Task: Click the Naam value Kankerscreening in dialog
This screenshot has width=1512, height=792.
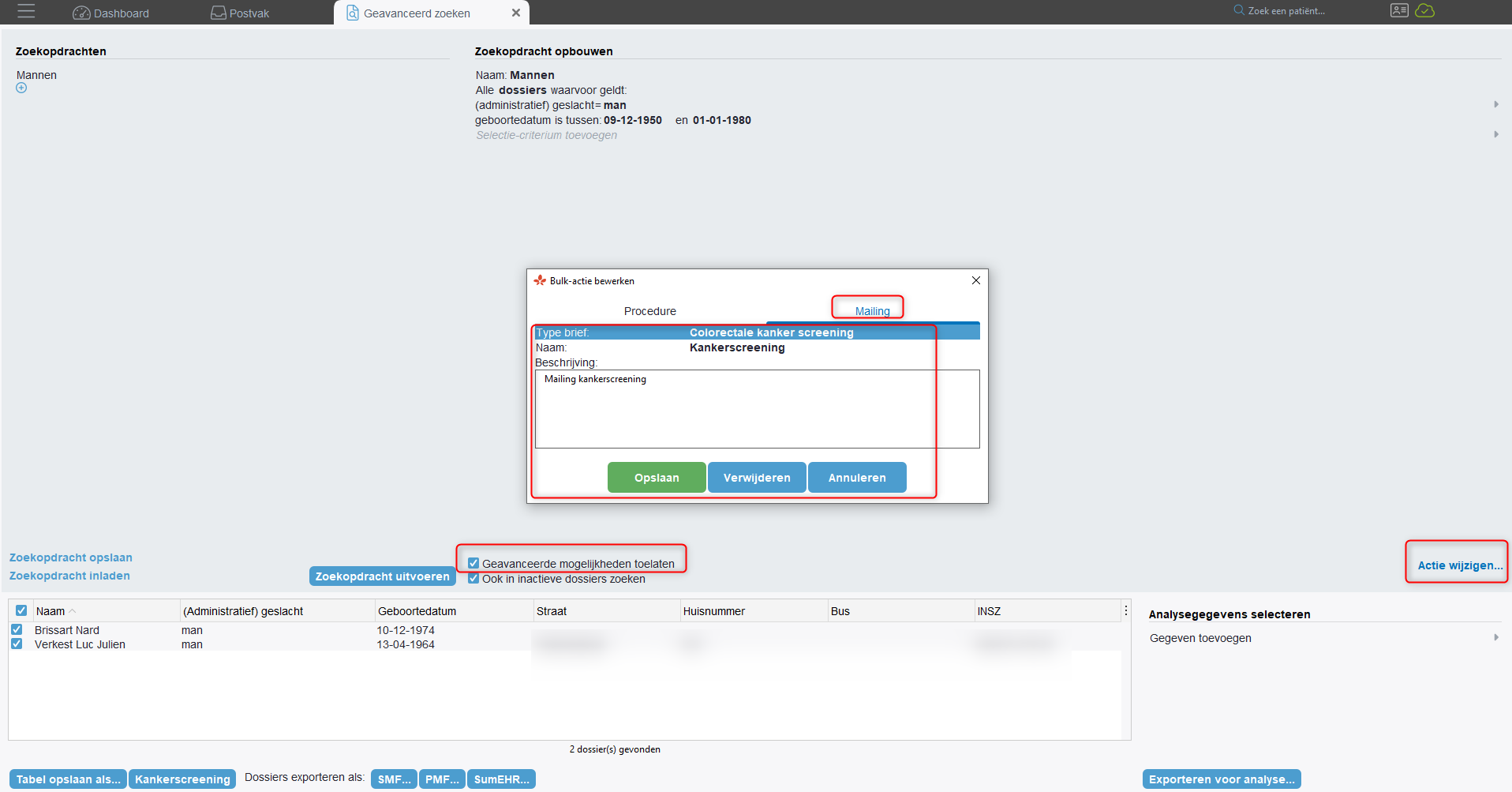Action: point(737,347)
